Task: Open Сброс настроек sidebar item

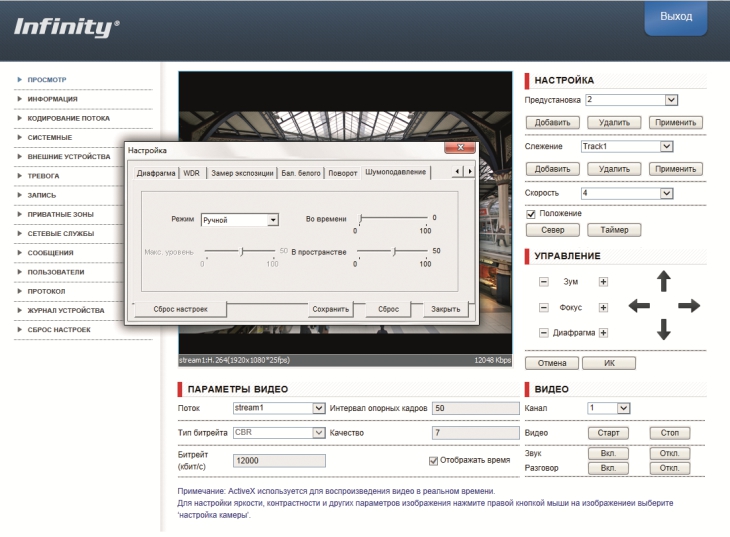Action: (x=59, y=329)
